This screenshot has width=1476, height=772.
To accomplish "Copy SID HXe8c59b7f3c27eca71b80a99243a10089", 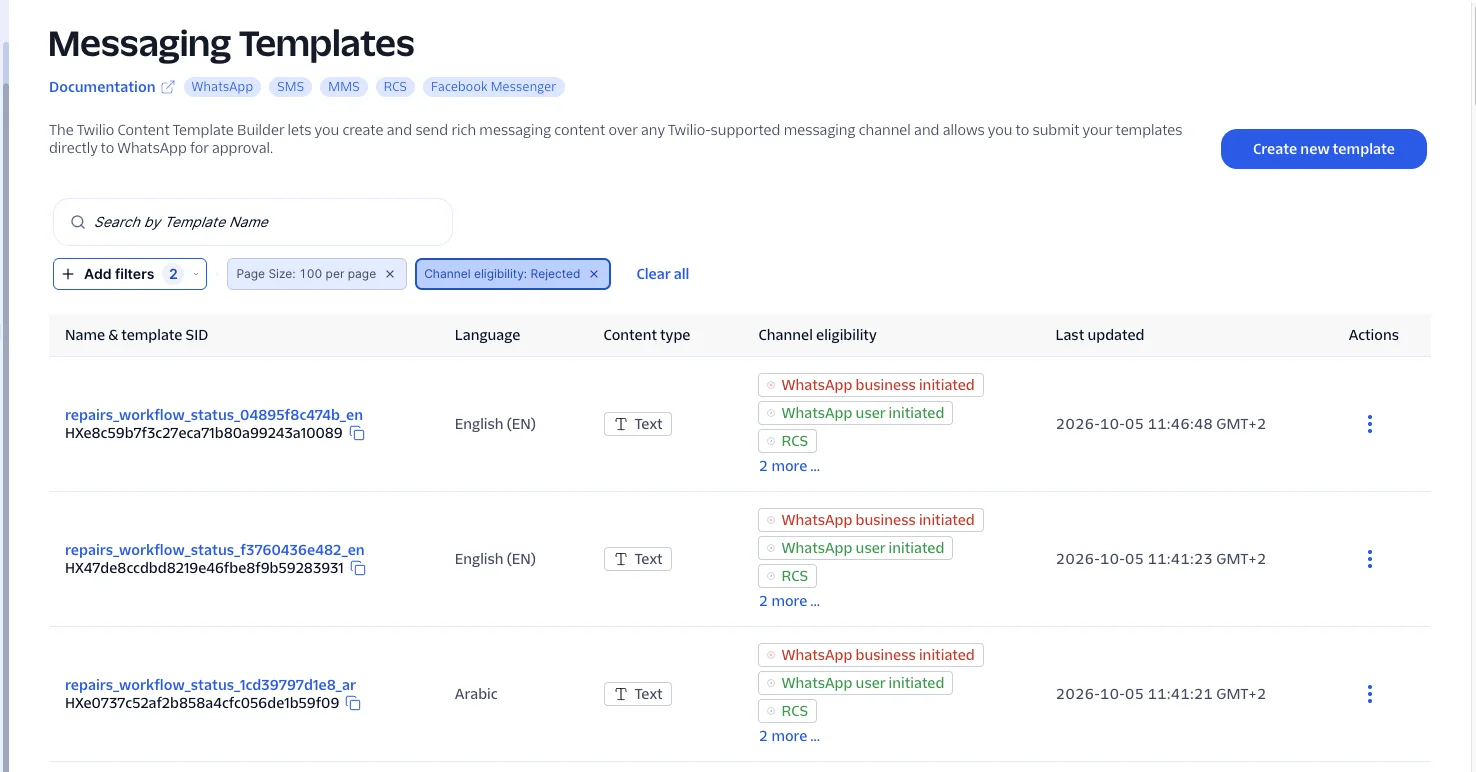I will (357, 434).
